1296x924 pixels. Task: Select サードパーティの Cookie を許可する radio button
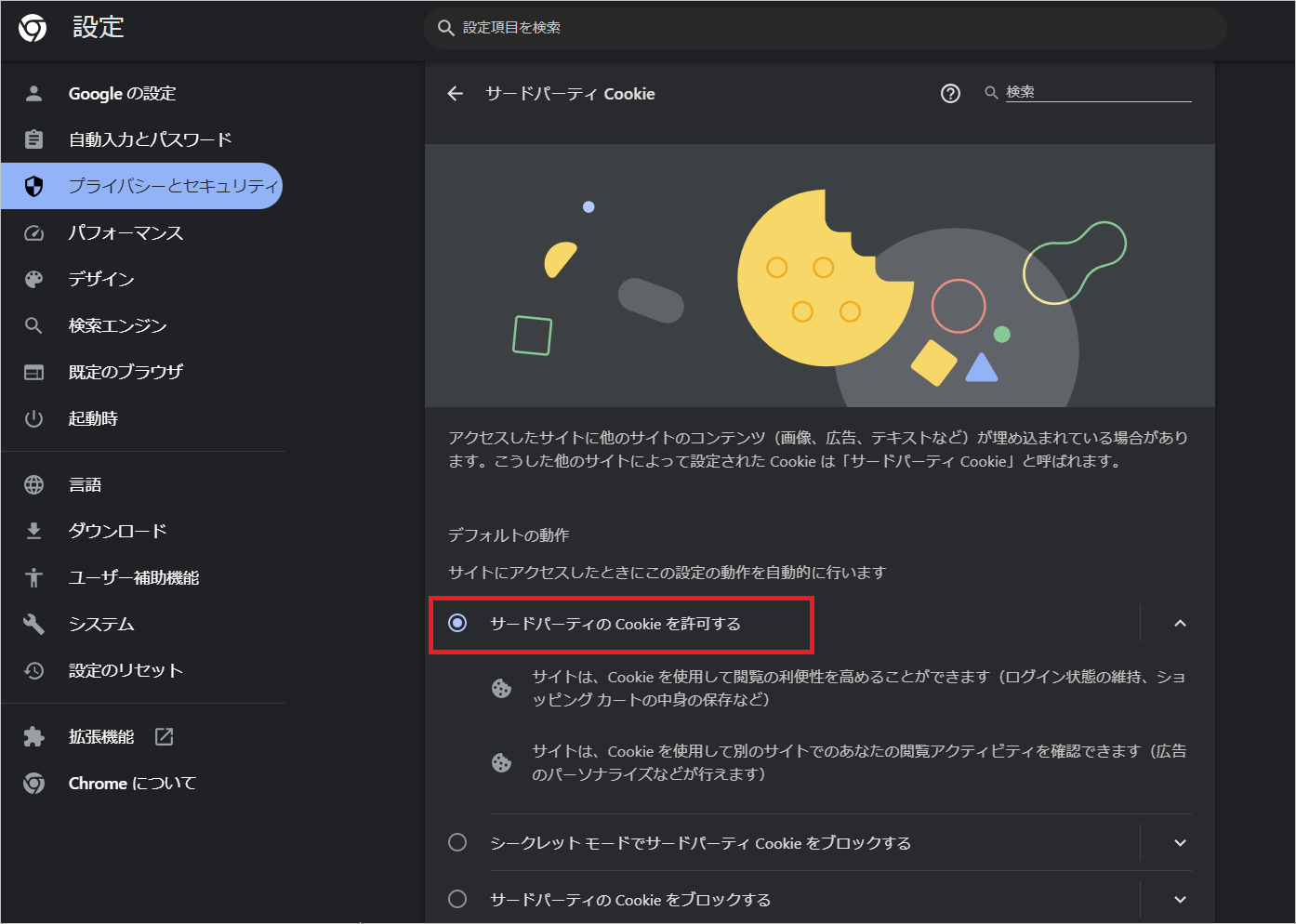[457, 623]
